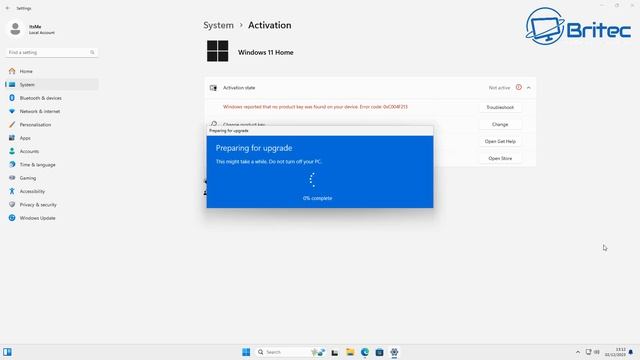Click the Troubleshoot button
The width and height of the screenshot is (640, 360).
pos(500,107)
